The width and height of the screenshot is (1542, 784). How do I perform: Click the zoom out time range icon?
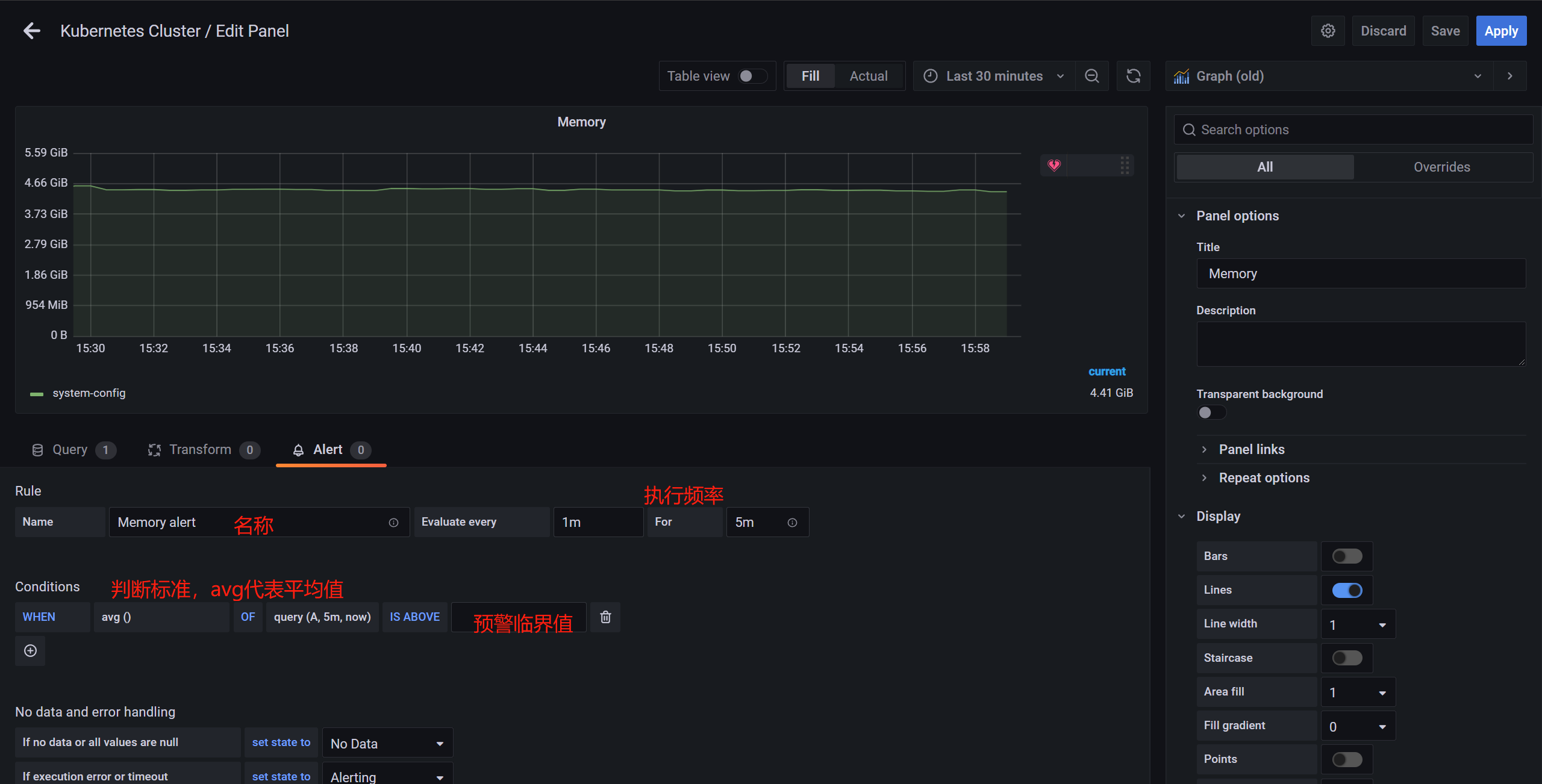click(x=1091, y=76)
